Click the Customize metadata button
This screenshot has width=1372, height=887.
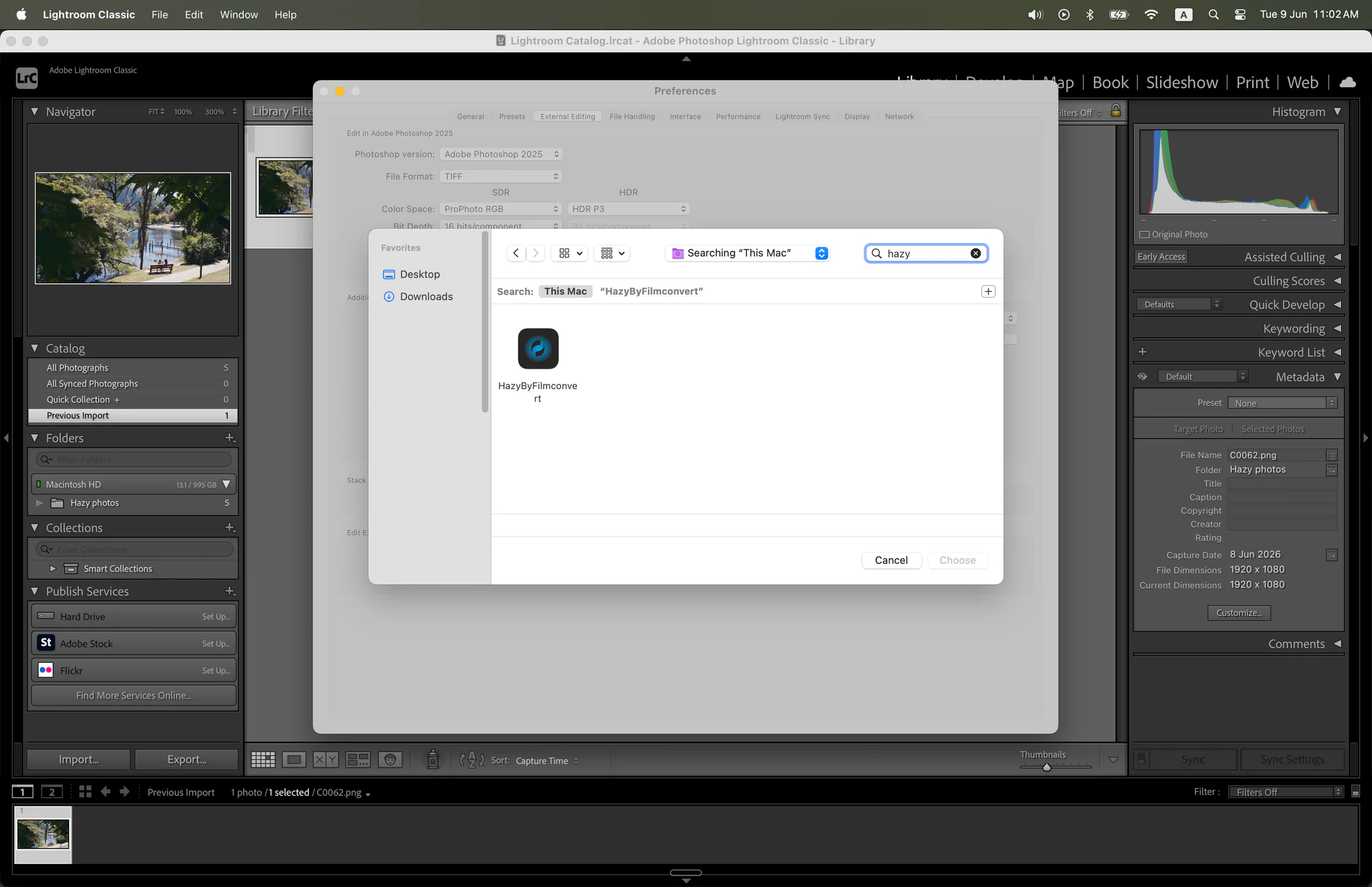pos(1239,613)
